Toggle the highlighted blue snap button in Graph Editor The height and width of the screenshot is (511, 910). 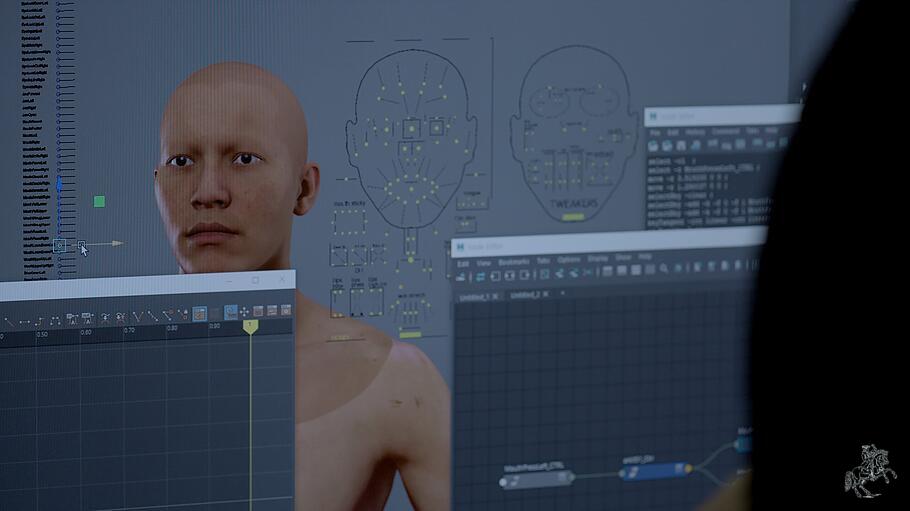pos(231,312)
